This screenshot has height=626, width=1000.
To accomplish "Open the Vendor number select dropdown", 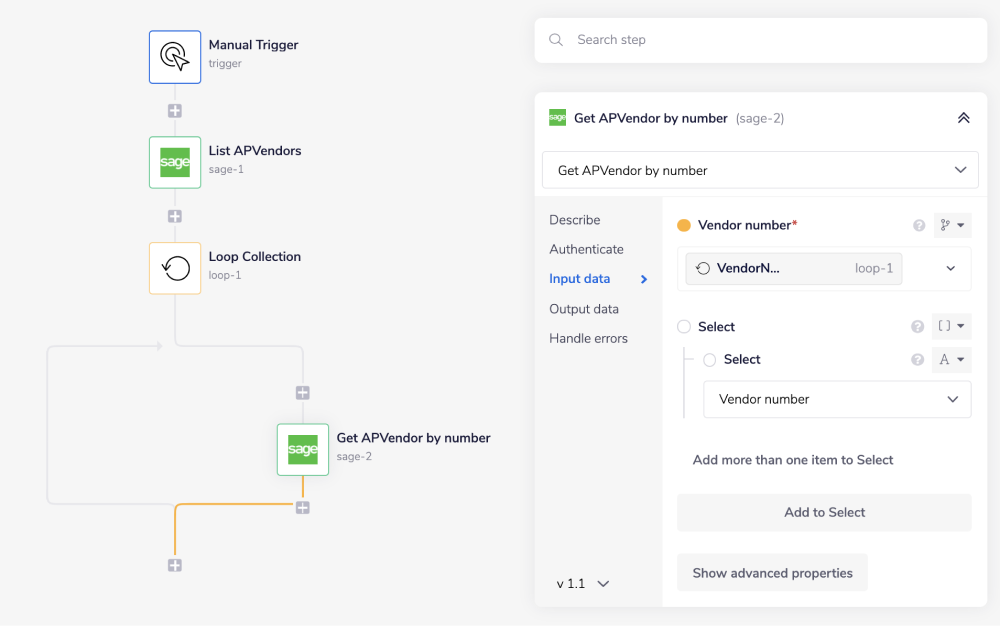I will (x=837, y=399).
